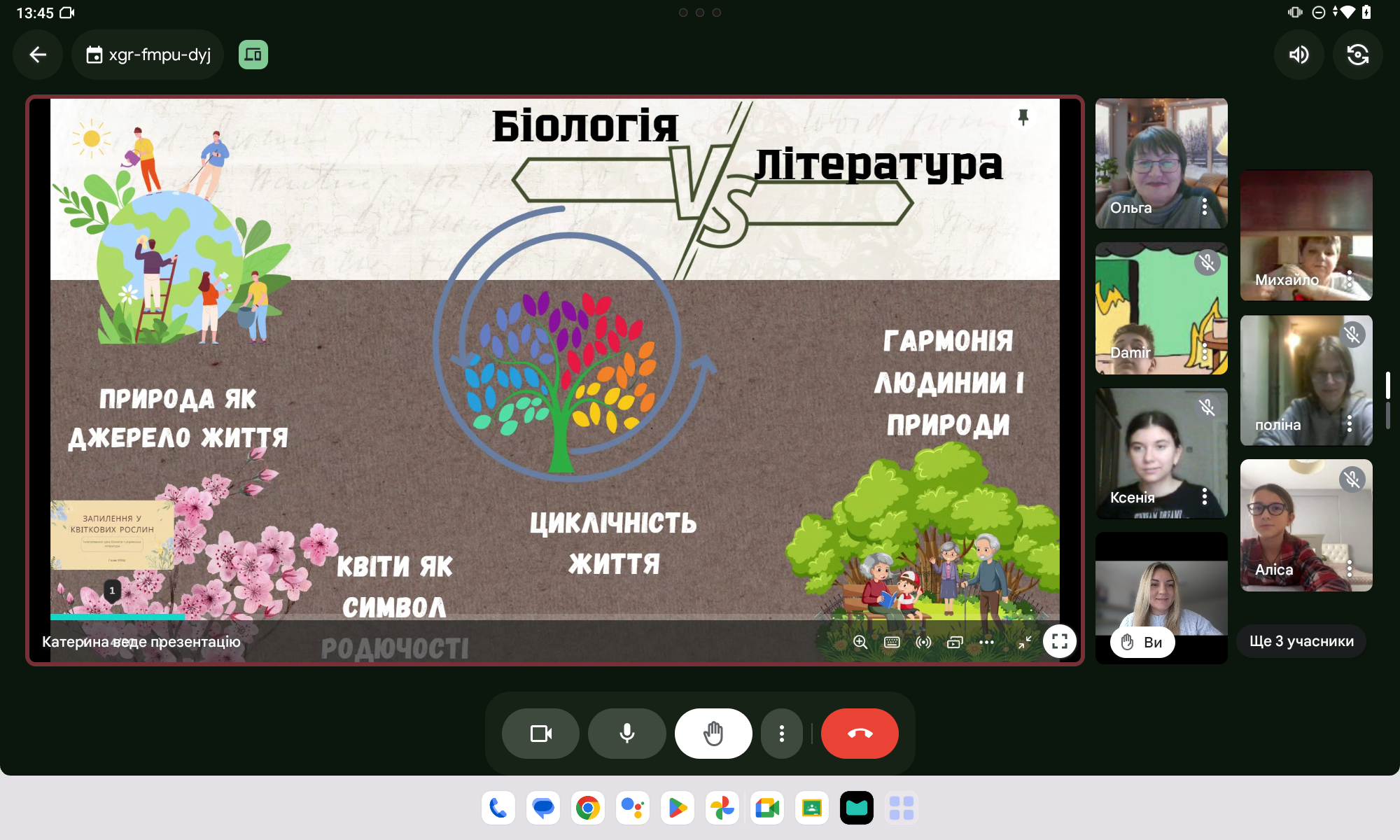Toggle the camera button off
Viewport: 1400px width, 840px height.
540,734
